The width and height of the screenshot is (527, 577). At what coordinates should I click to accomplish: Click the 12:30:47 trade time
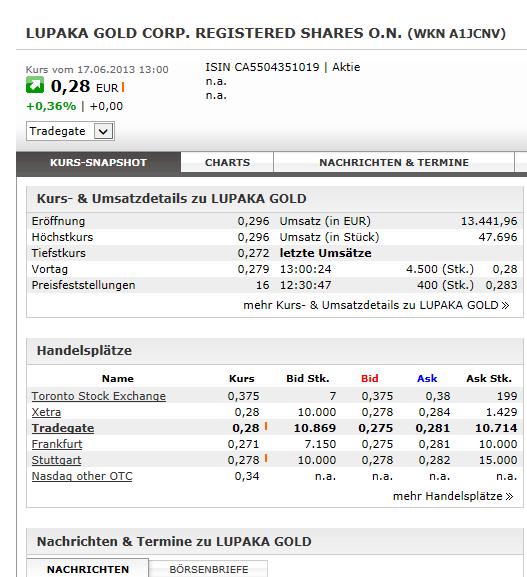[305, 285]
